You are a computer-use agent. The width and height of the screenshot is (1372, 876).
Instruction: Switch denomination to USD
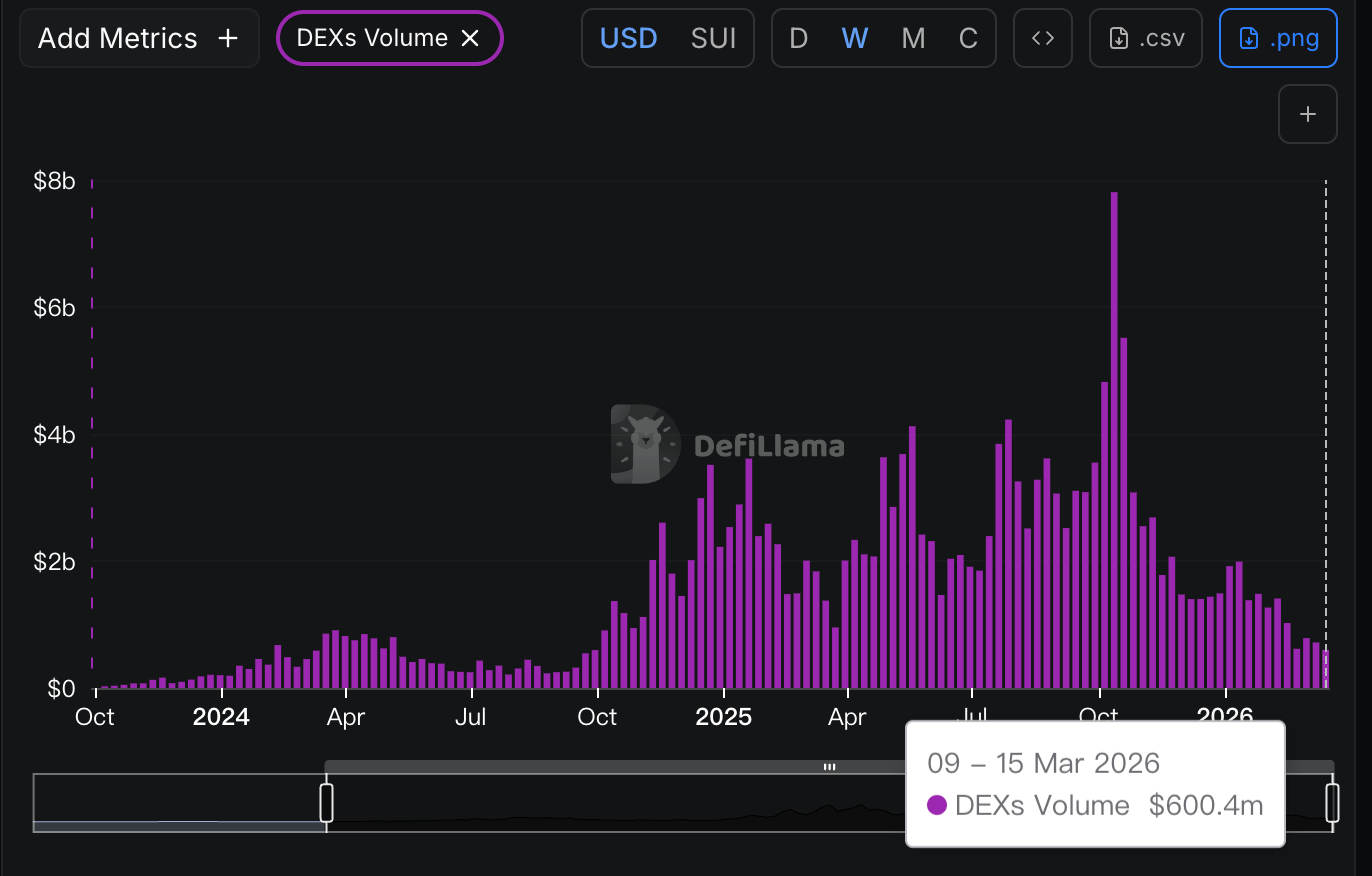click(x=628, y=38)
